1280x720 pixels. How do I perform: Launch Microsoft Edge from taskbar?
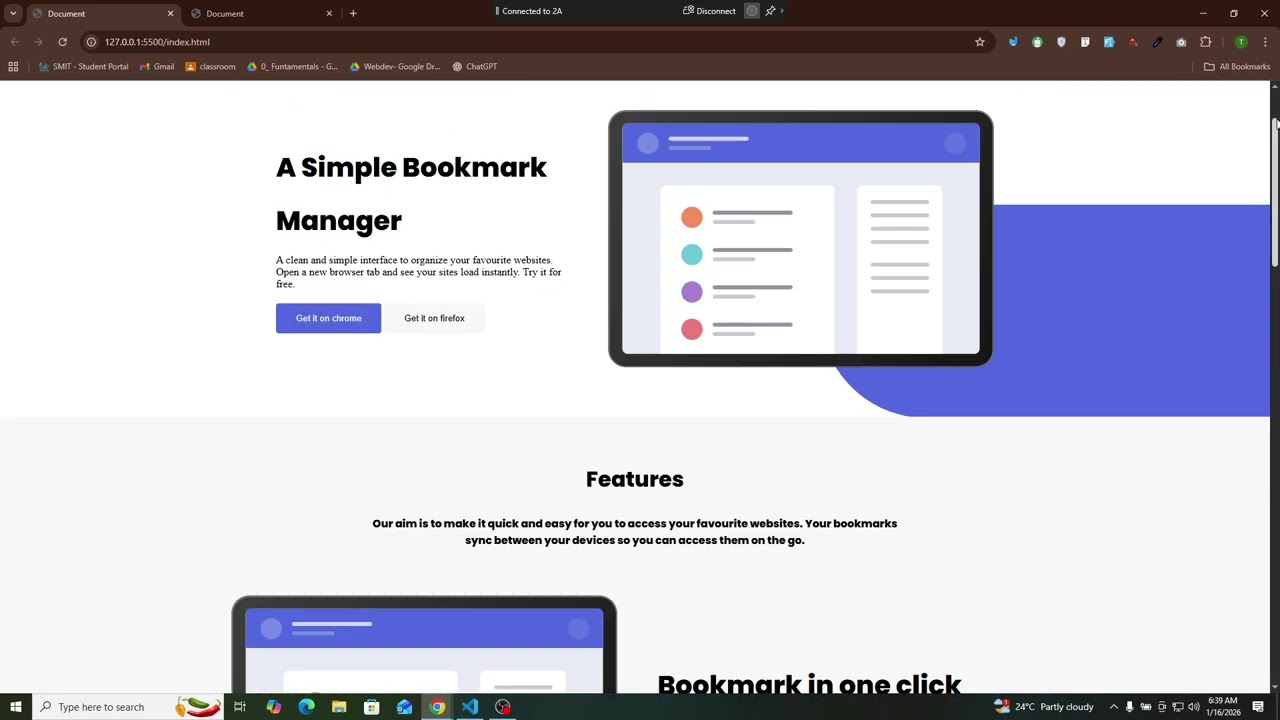pos(306,707)
